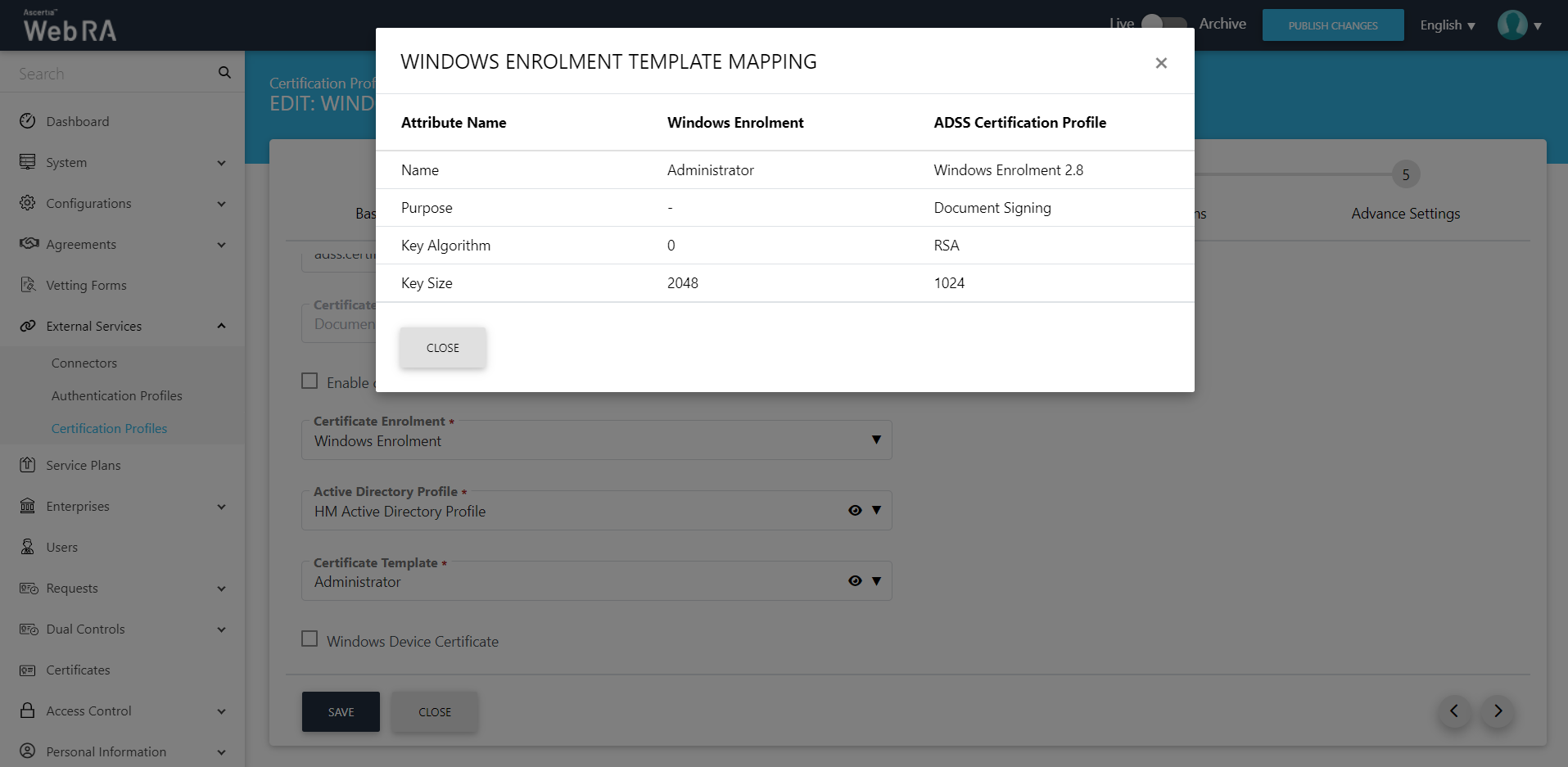The image size is (1568, 767).
Task: Select Authentication Profiles in sidebar
Action: [x=117, y=396]
